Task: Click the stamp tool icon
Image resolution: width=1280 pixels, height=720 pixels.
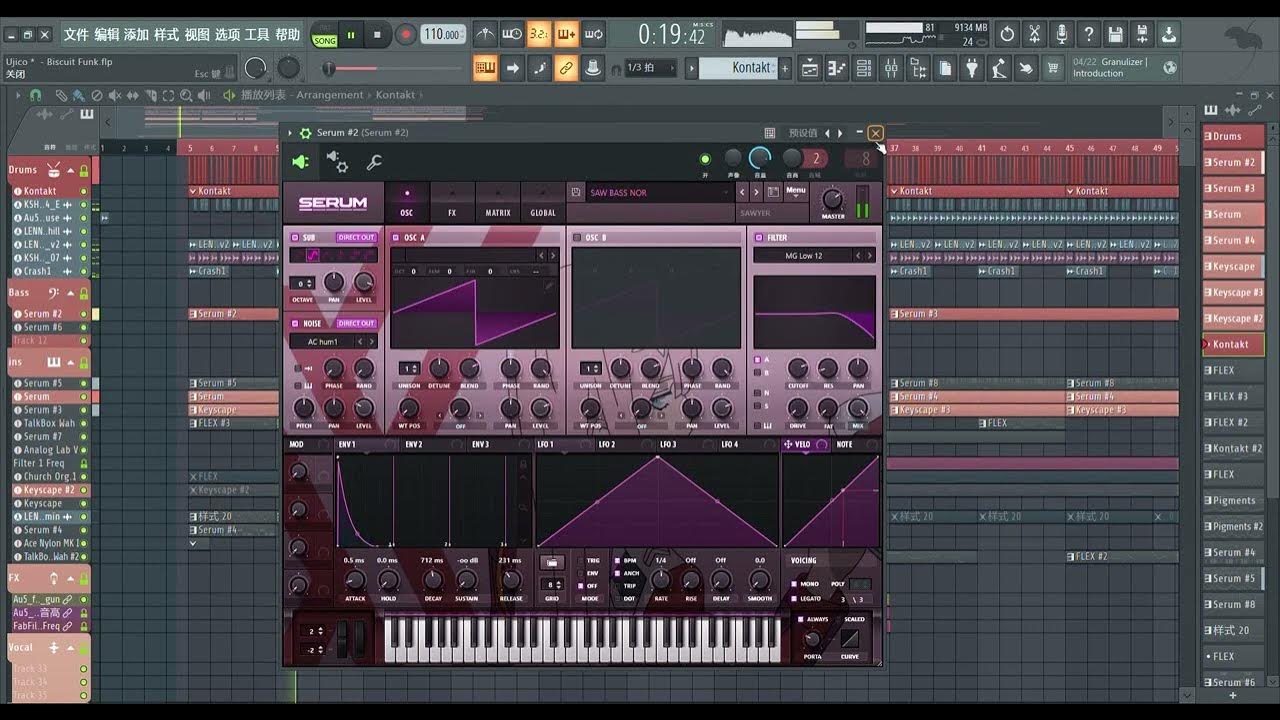Action: click(593, 68)
